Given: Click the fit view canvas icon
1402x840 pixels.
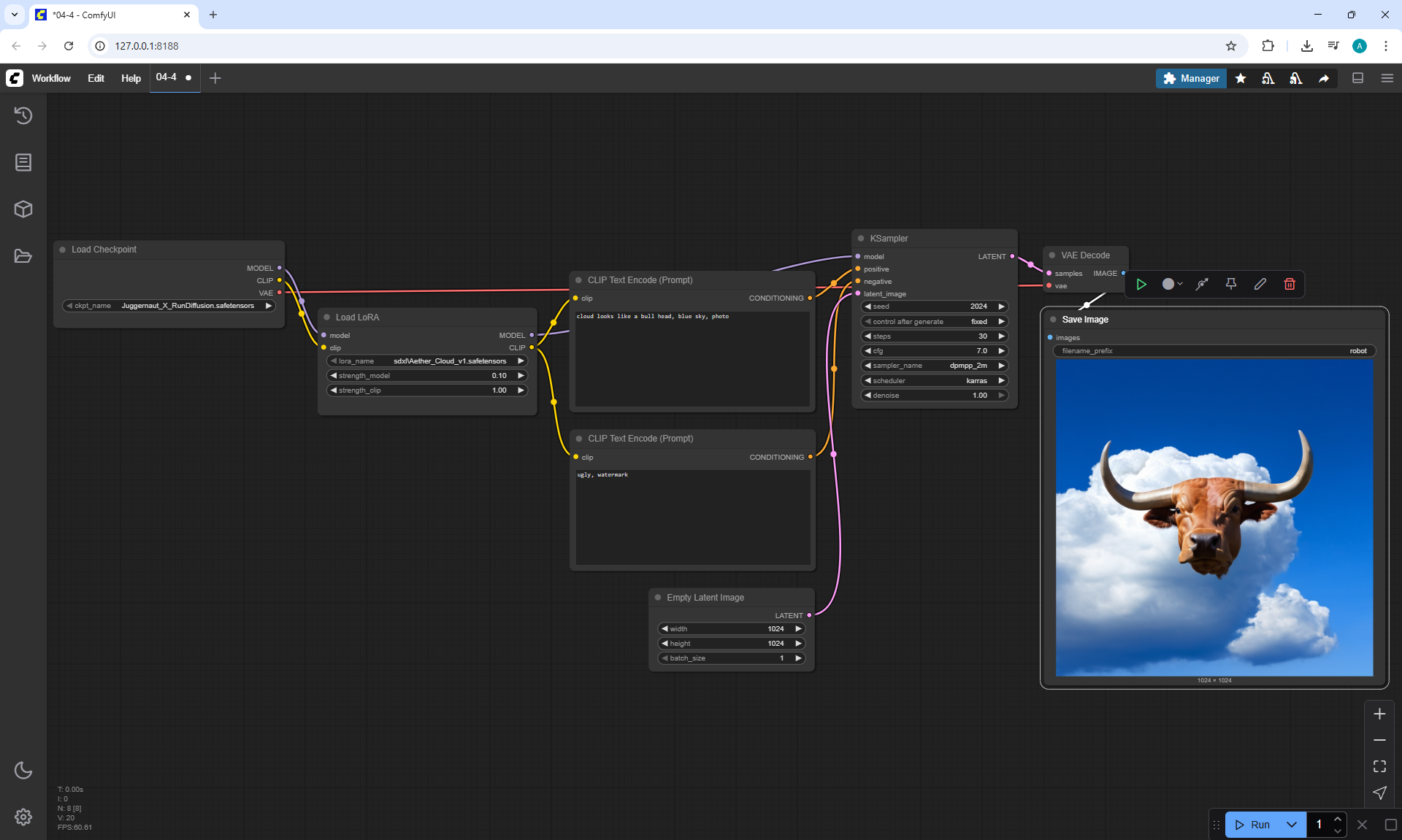Looking at the screenshot, I should 1379,766.
